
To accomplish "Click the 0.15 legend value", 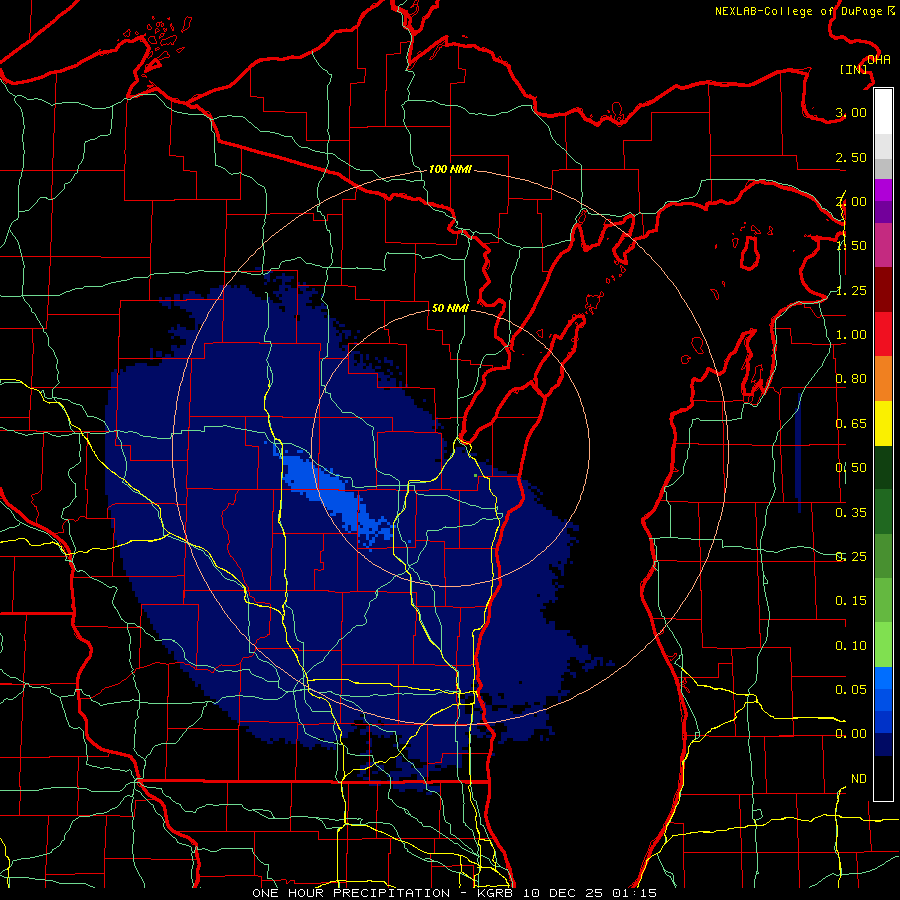I will pyautogui.click(x=851, y=601).
